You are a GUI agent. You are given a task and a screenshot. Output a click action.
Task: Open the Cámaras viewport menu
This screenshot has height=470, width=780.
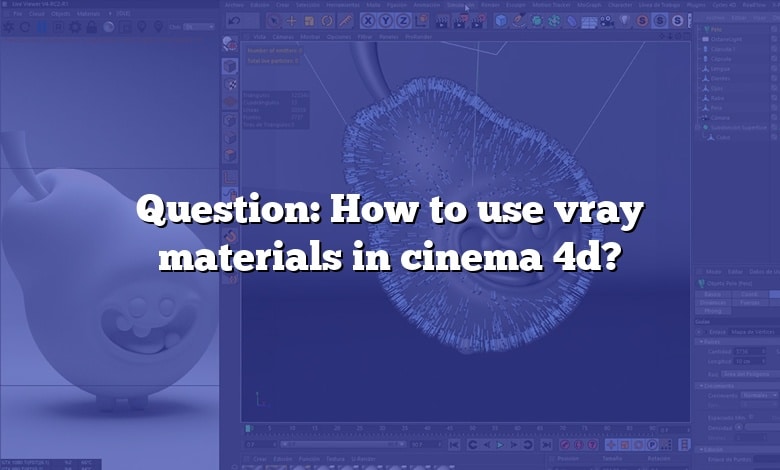click(283, 37)
